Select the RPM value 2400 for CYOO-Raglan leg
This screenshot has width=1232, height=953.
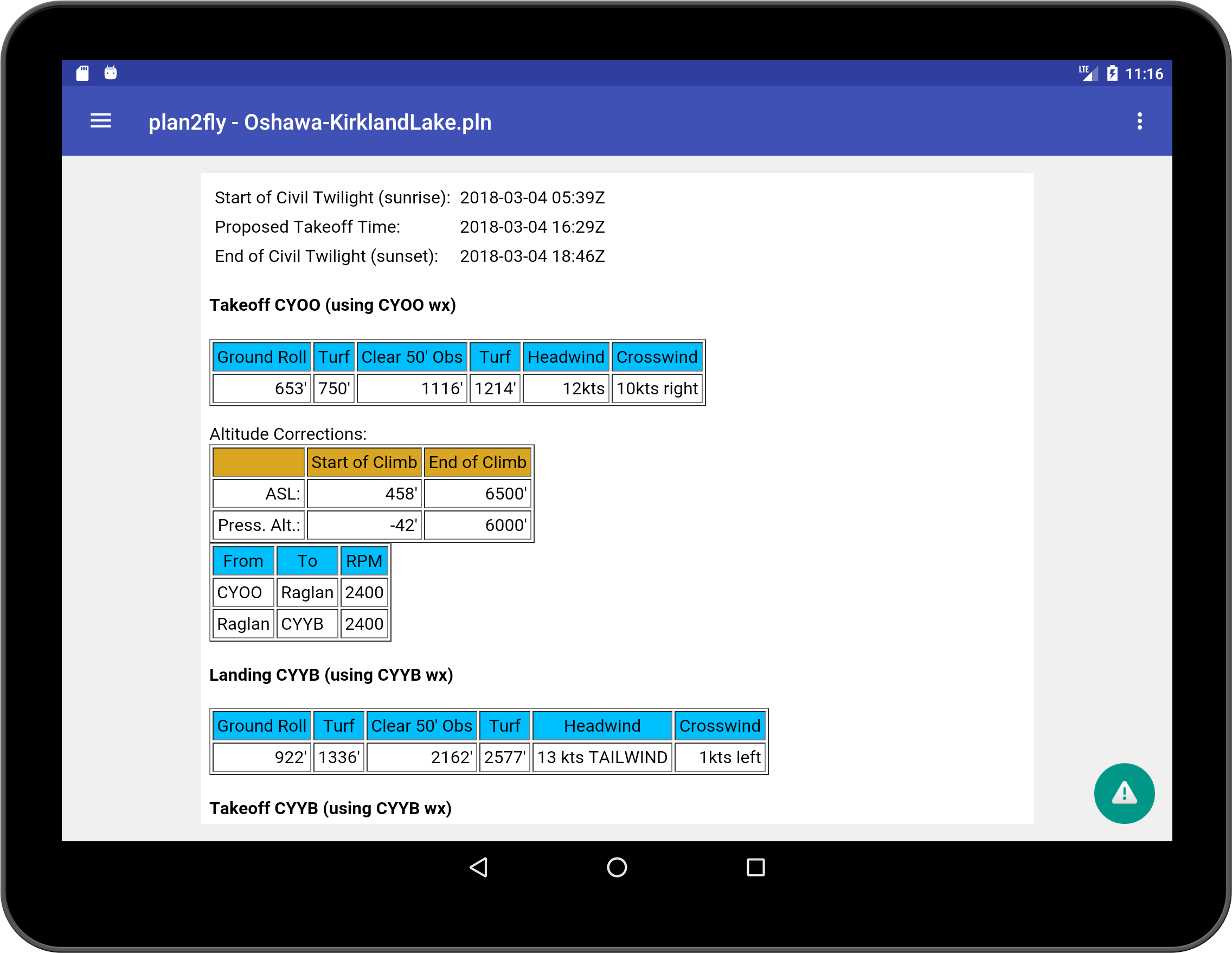coord(364,592)
